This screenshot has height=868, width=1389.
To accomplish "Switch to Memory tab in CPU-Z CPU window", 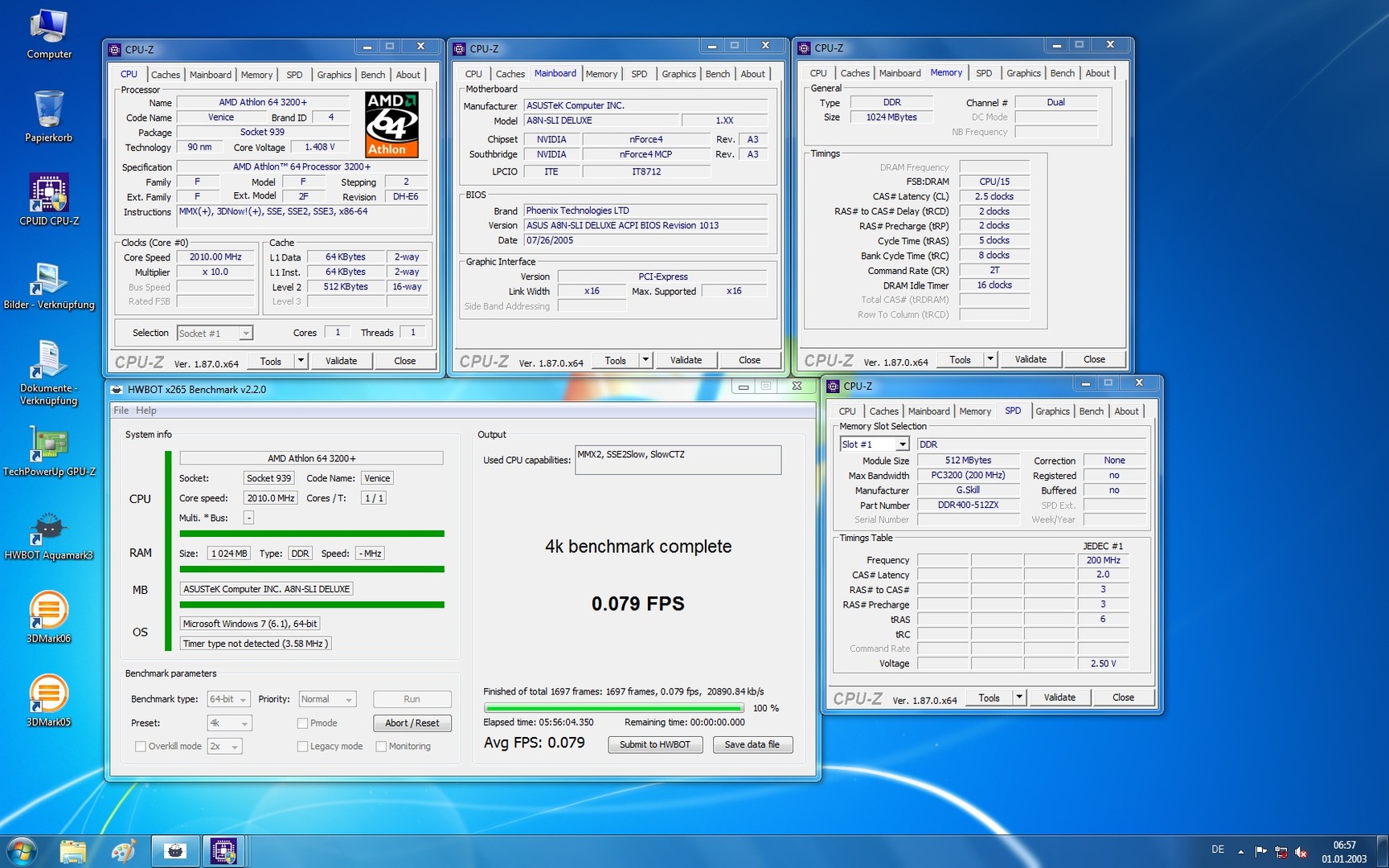I will coord(256,75).
